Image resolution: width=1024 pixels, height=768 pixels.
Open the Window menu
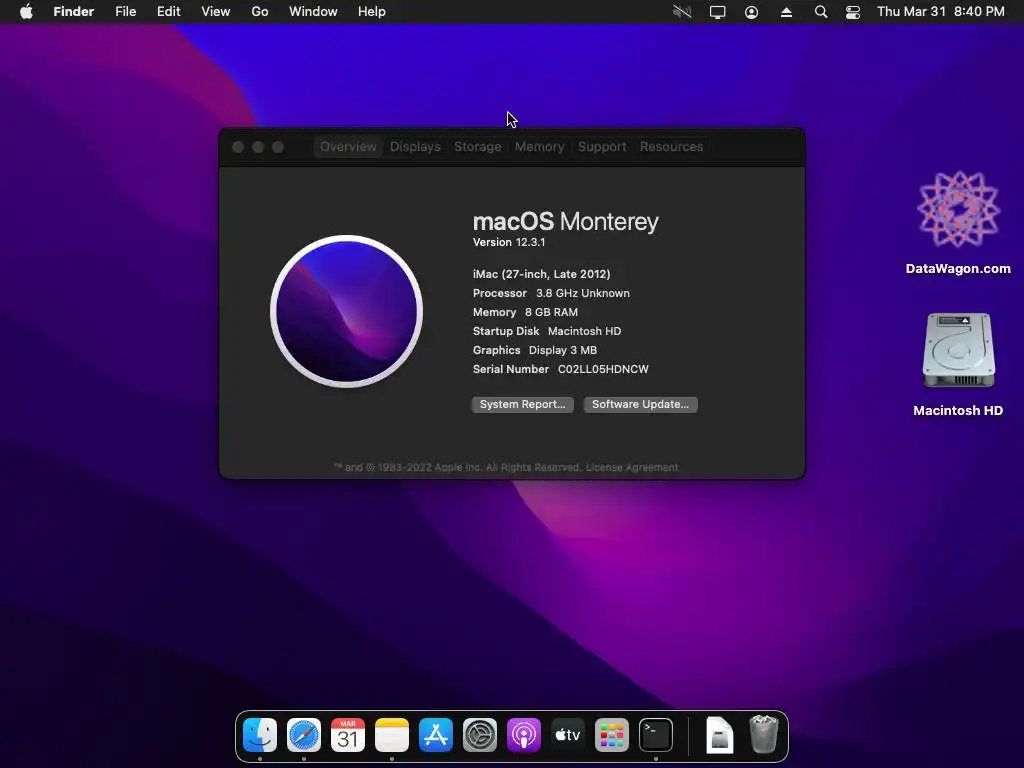(313, 12)
